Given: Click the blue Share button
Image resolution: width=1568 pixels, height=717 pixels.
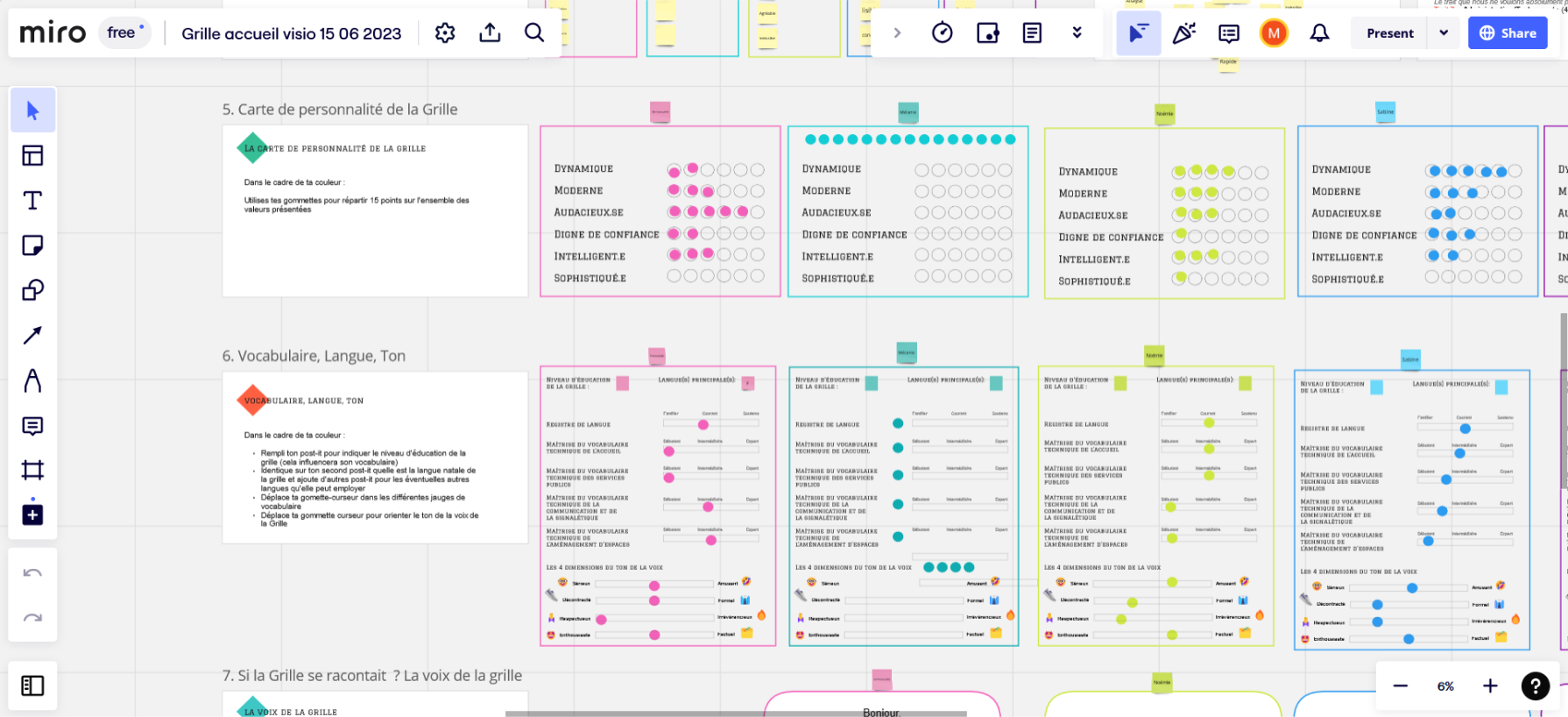Looking at the screenshot, I should (x=1508, y=33).
